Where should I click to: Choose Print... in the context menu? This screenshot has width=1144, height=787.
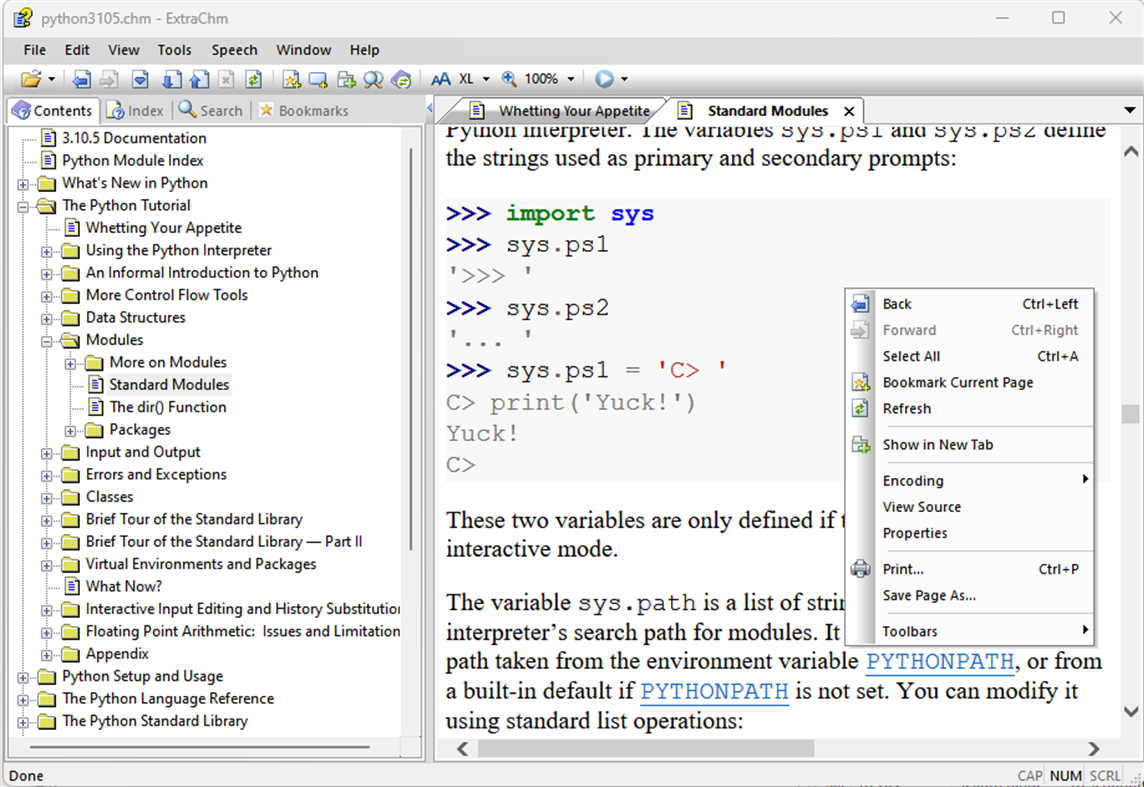(x=970, y=570)
